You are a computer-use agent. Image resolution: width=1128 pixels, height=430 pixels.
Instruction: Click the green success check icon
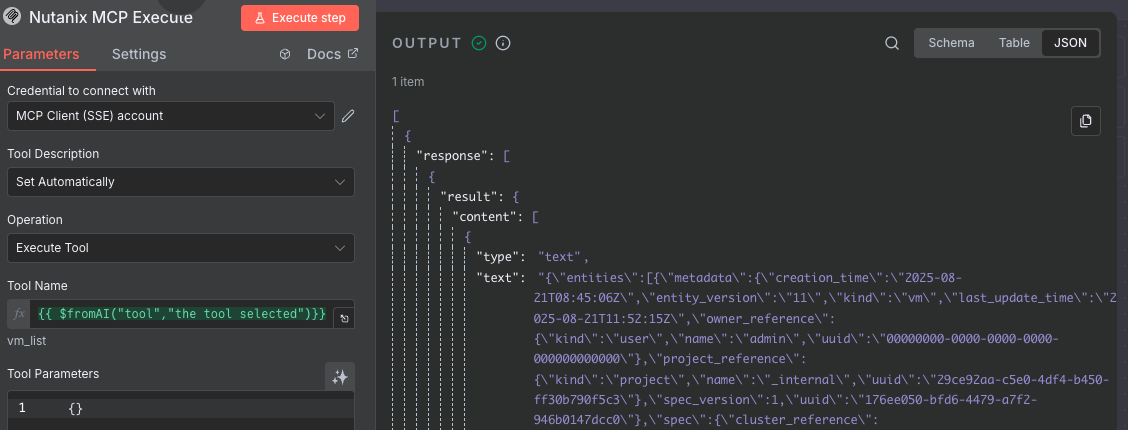coord(479,43)
